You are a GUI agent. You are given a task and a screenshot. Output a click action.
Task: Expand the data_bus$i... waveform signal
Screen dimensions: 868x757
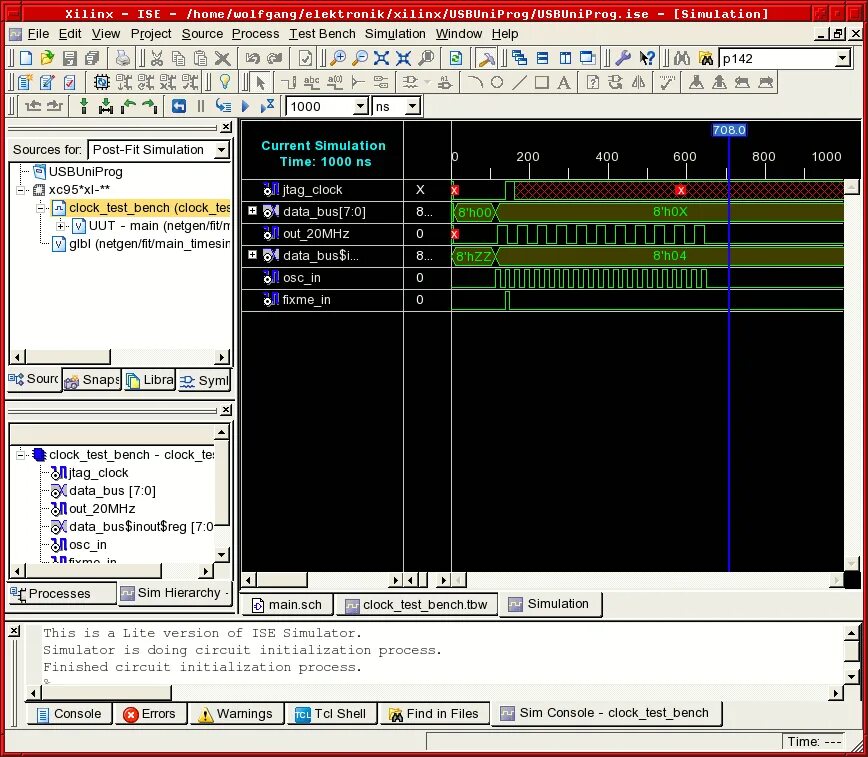click(252, 255)
